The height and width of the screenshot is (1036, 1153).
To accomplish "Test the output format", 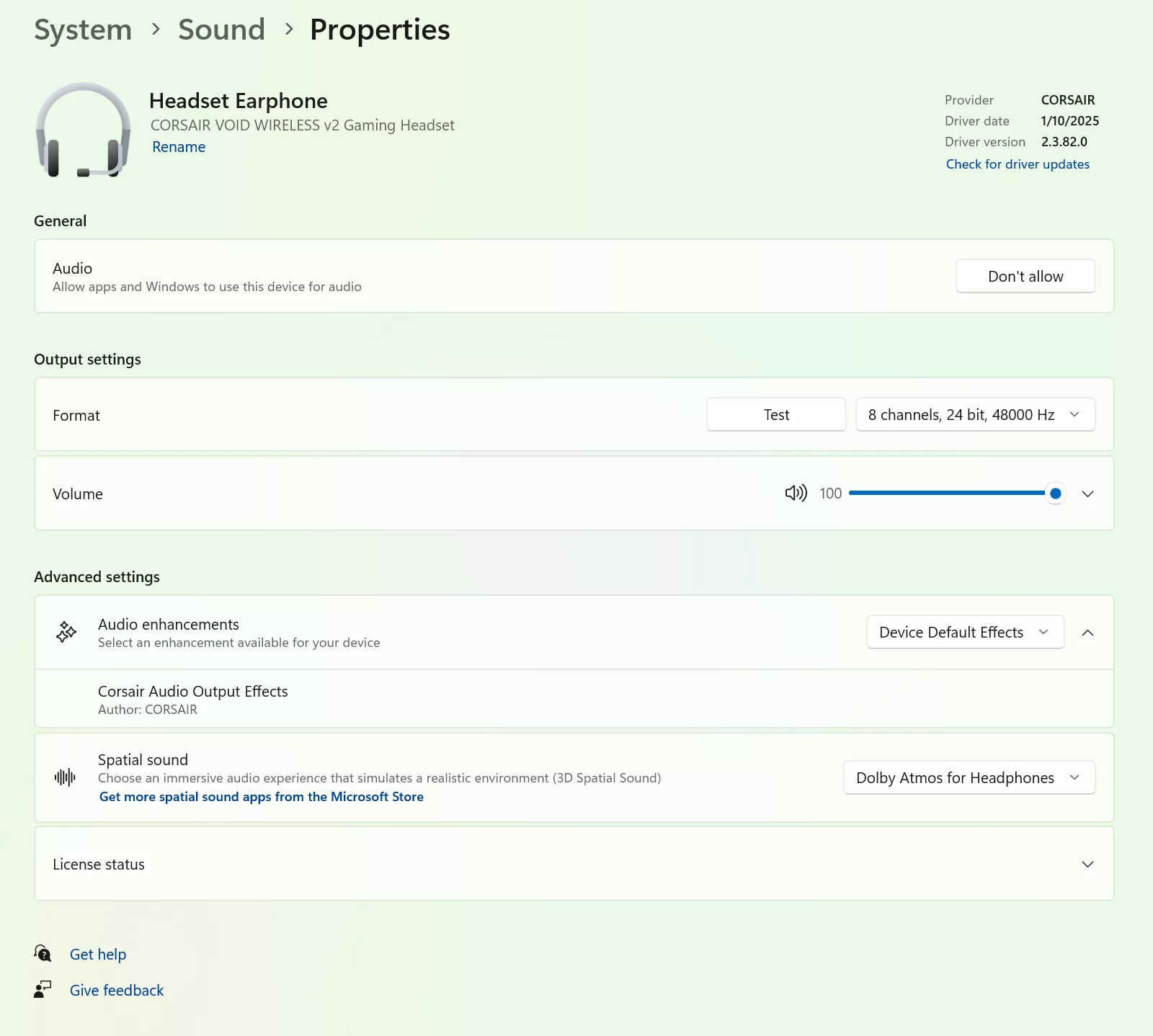I will pos(776,415).
